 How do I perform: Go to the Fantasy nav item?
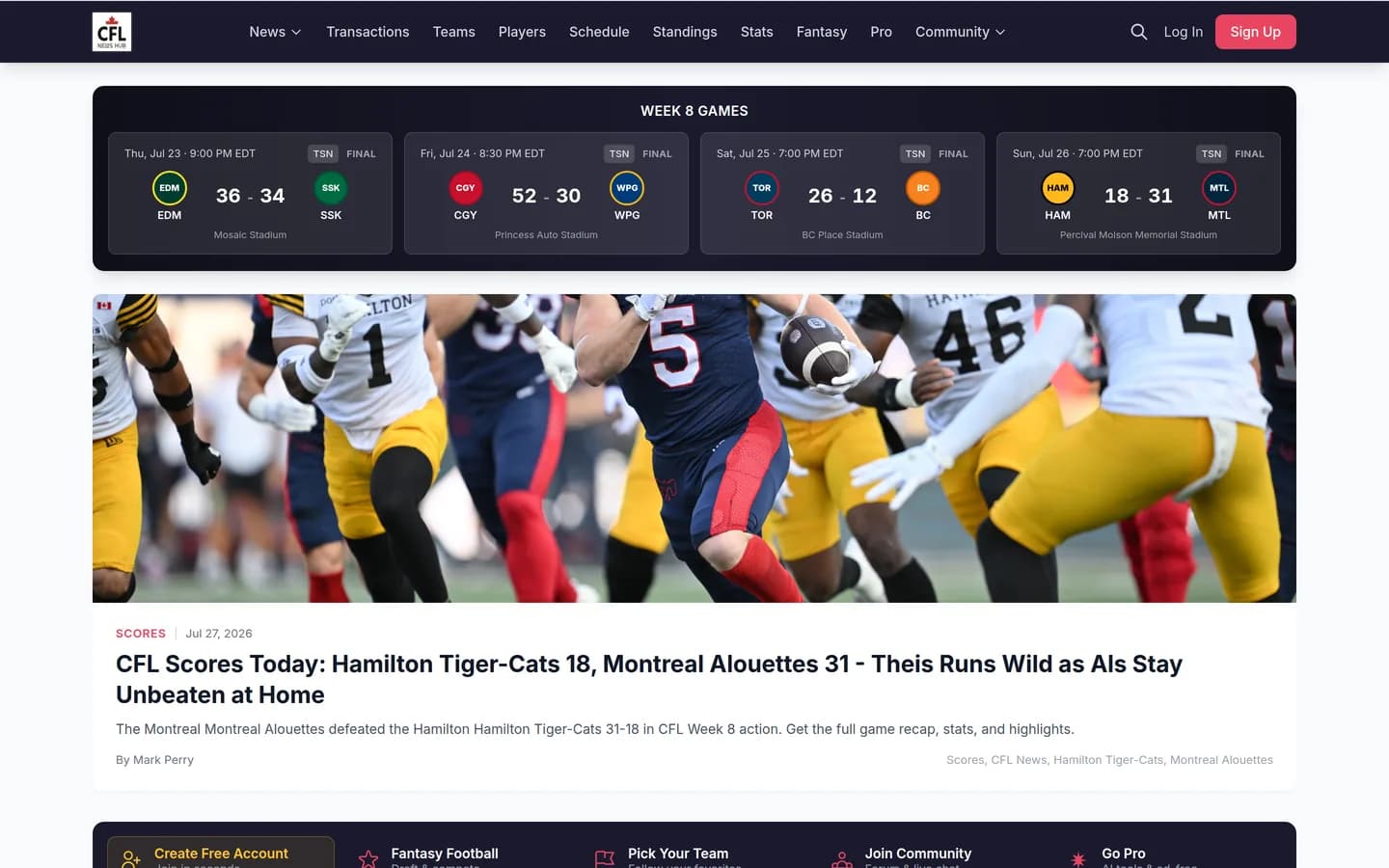point(822,32)
